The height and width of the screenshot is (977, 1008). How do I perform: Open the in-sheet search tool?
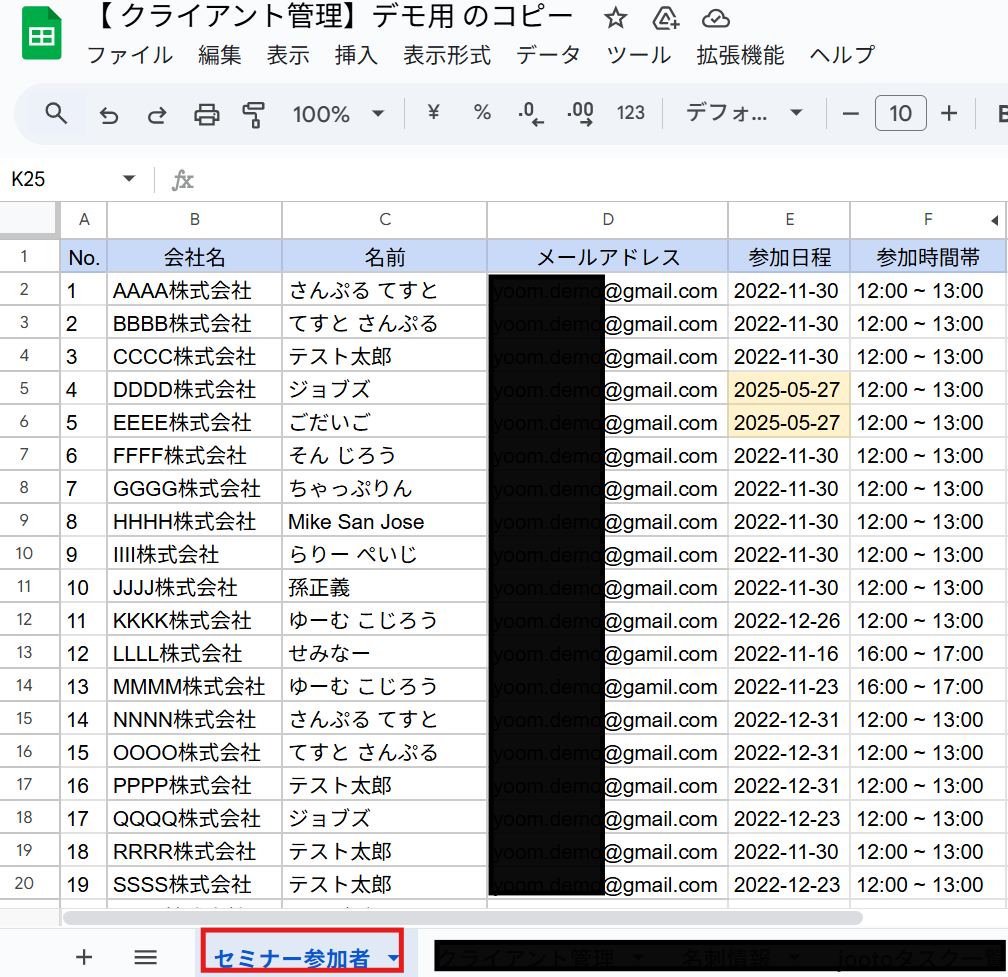click(55, 113)
